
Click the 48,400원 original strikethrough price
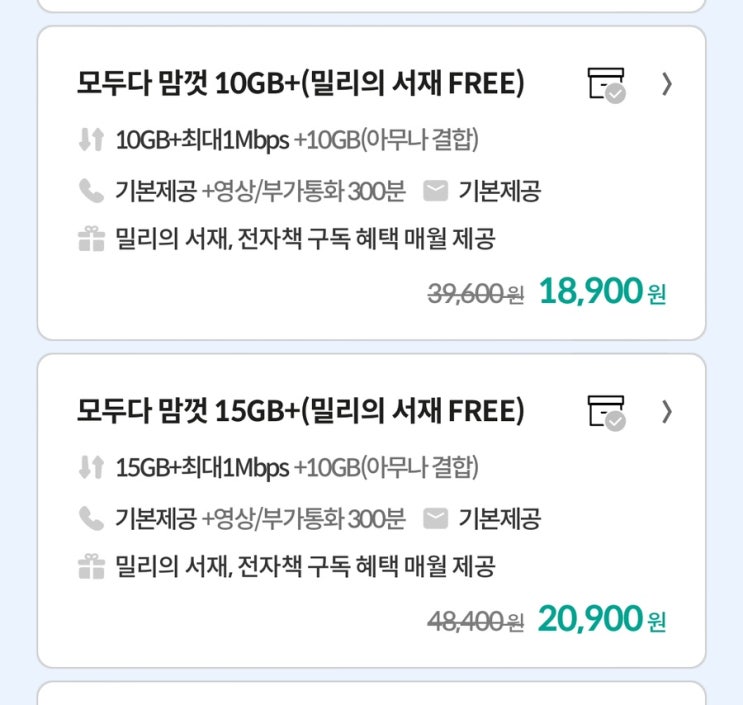[x=476, y=622]
